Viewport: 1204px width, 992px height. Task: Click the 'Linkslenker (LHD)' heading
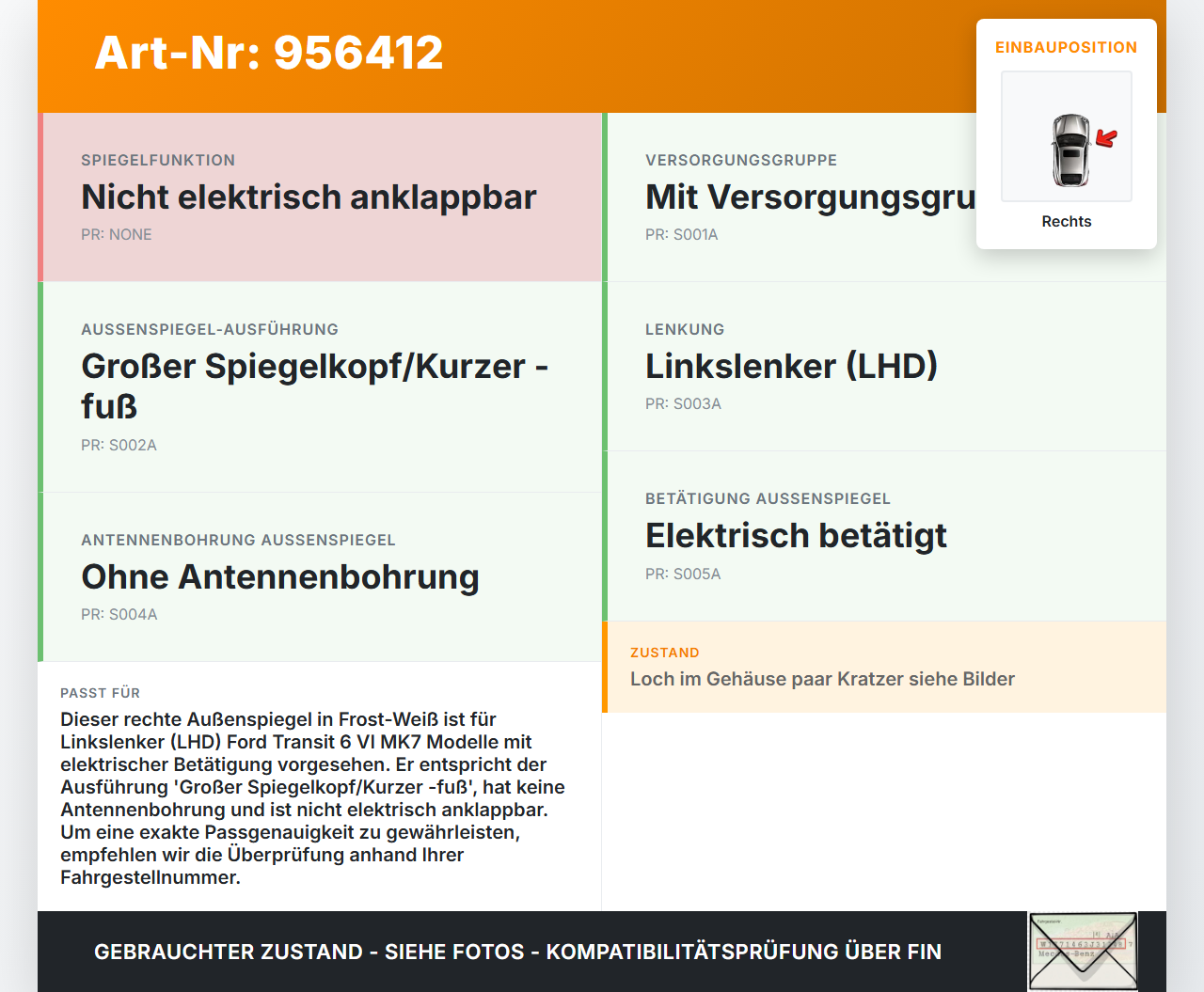pyautogui.click(x=791, y=366)
